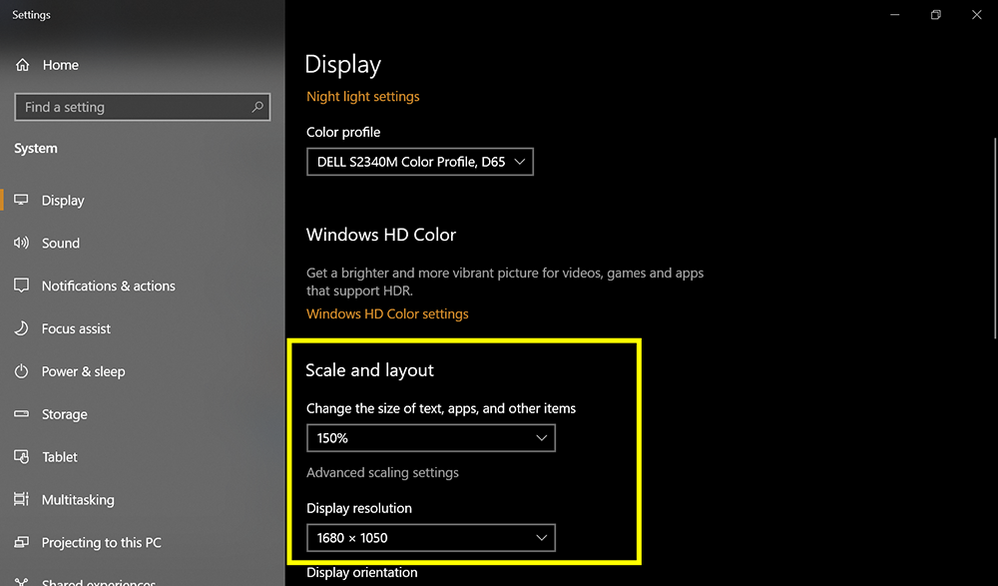Click the Power & sleep icon
998x586 pixels.
(x=22, y=372)
